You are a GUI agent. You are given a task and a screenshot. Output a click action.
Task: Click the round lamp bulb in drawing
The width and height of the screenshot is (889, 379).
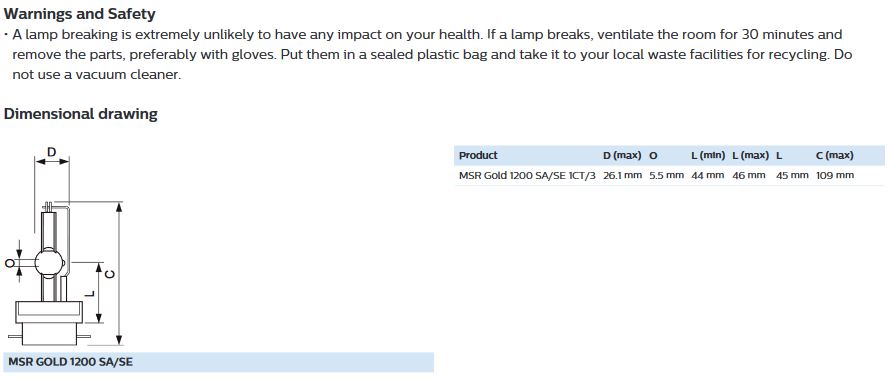pyautogui.click(x=49, y=263)
